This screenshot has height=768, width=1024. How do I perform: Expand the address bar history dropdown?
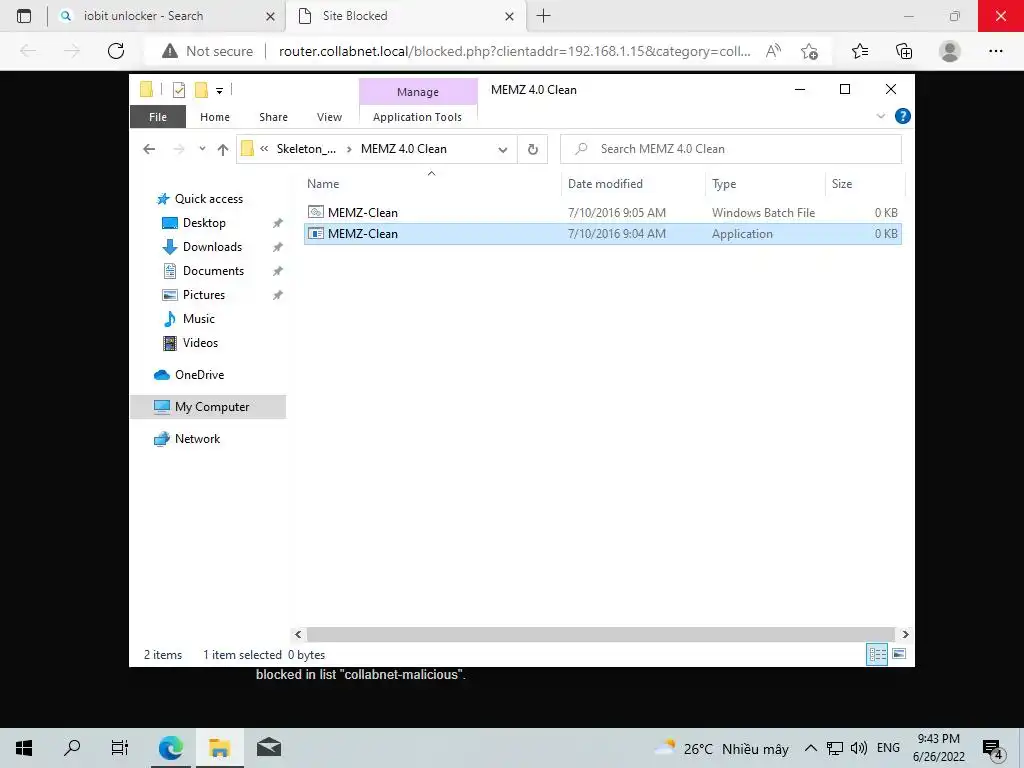(x=503, y=150)
